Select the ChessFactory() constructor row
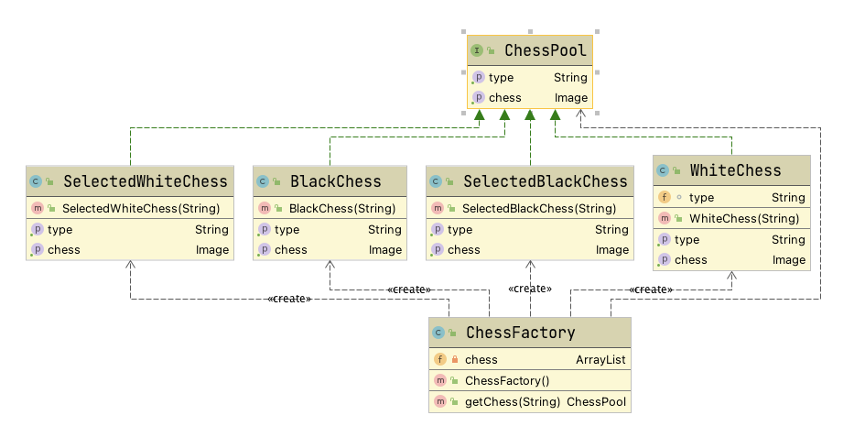The height and width of the screenshot is (437, 866). point(530,381)
